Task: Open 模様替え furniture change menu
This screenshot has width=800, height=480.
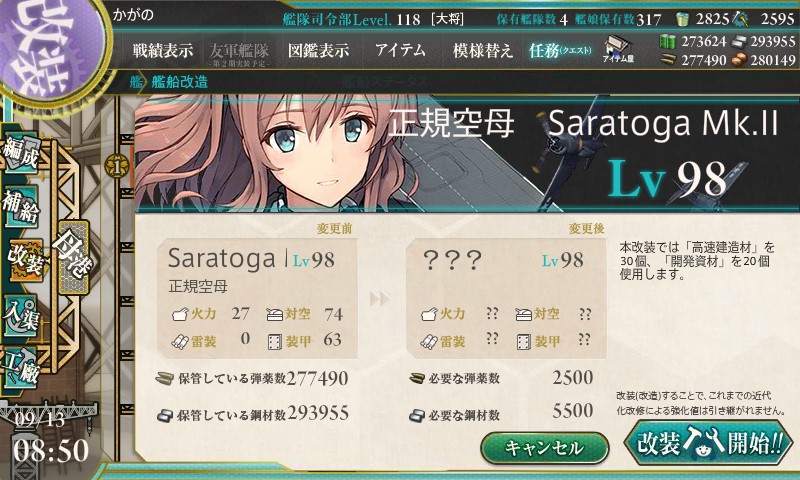Action: (x=482, y=50)
